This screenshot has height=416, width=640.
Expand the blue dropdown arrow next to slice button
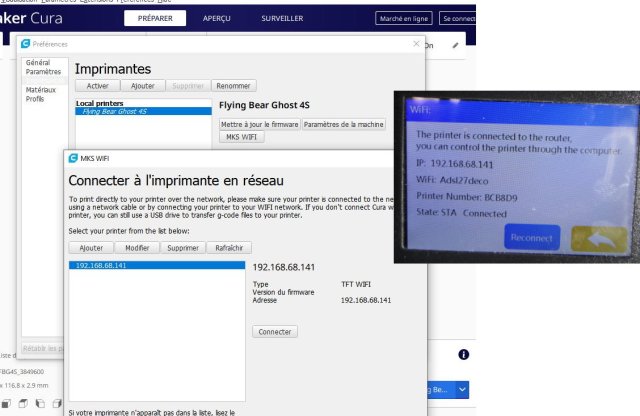click(x=462, y=389)
